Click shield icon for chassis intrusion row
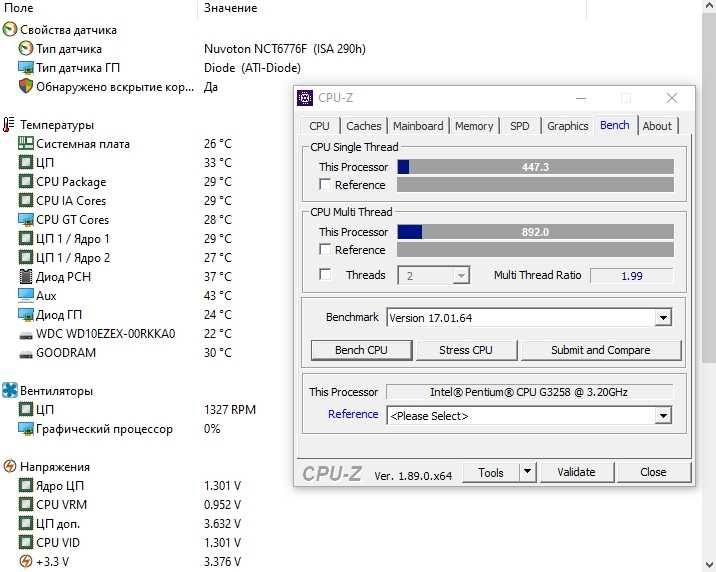 click(26, 86)
